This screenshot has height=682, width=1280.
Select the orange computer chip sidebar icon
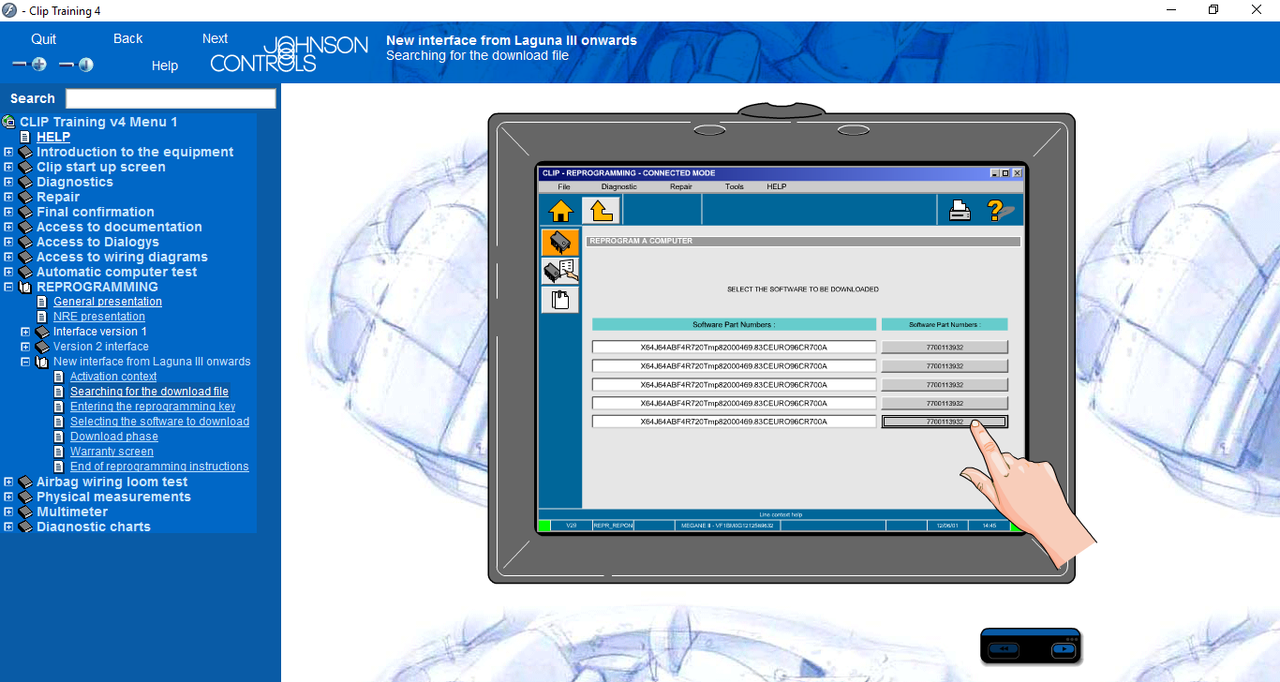click(560, 242)
